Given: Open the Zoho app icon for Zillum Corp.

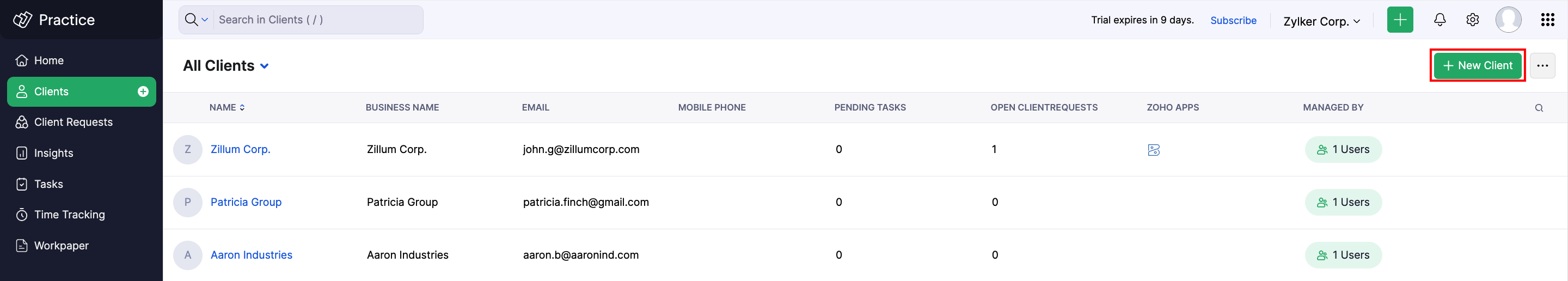Looking at the screenshot, I should [x=1154, y=150].
